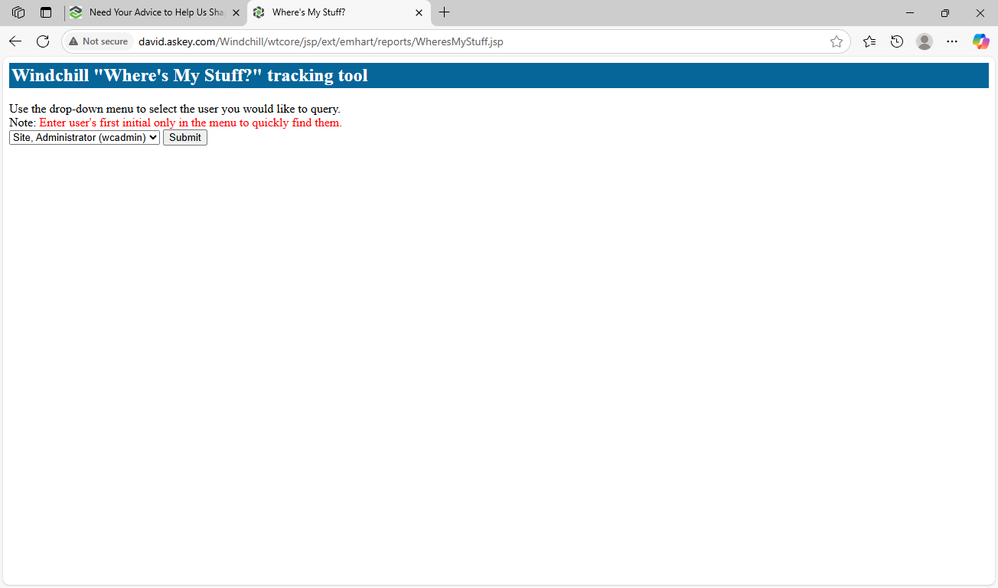
Task: Reload the current page
Action: click(43, 41)
